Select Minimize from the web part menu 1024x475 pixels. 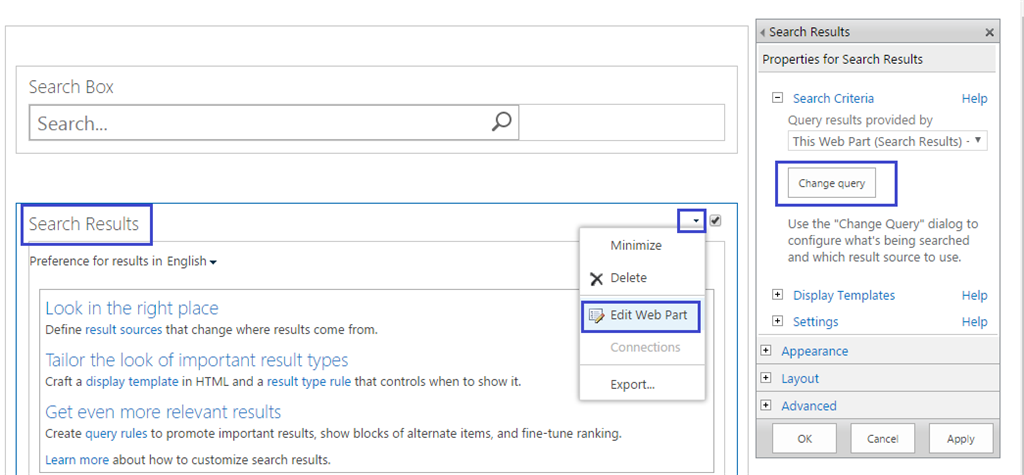pos(635,246)
